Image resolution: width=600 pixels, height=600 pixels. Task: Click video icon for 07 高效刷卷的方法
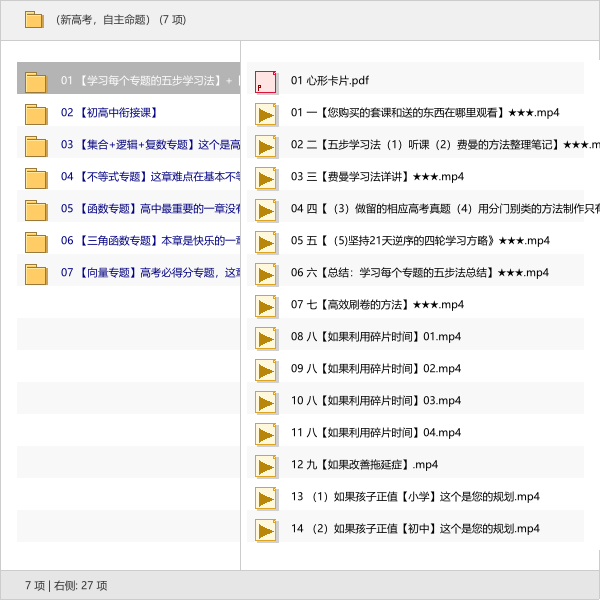coord(266,305)
